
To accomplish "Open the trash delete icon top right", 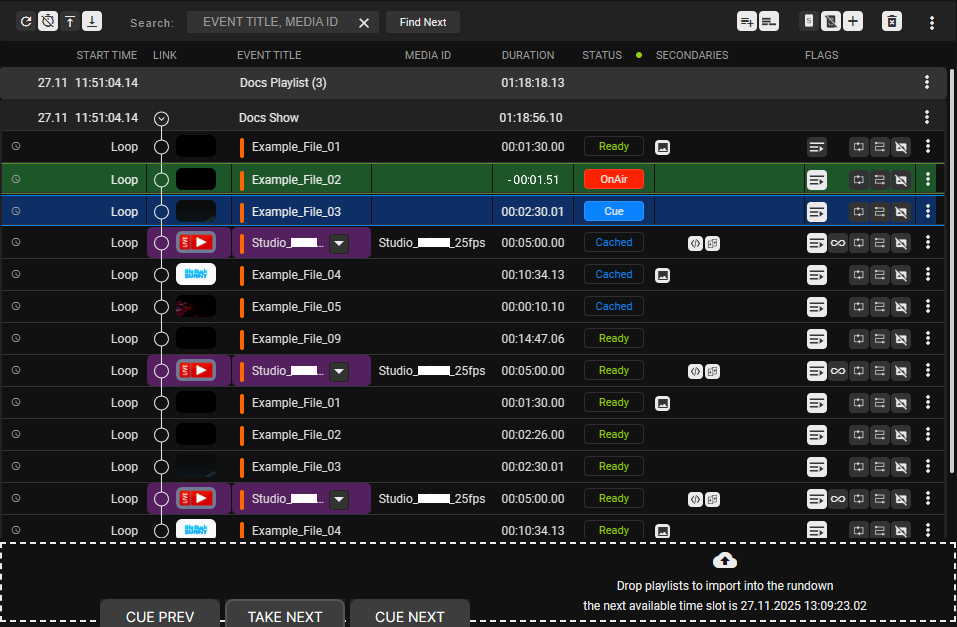I will (x=891, y=21).
